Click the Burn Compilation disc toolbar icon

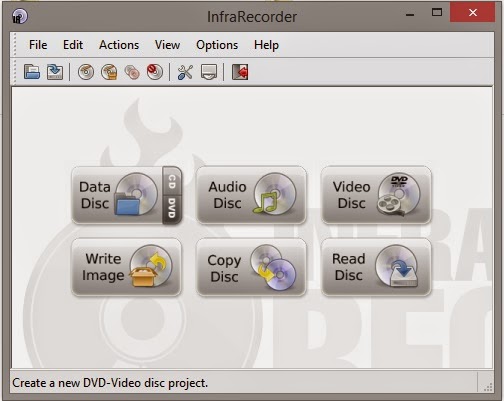coord(86,72)
